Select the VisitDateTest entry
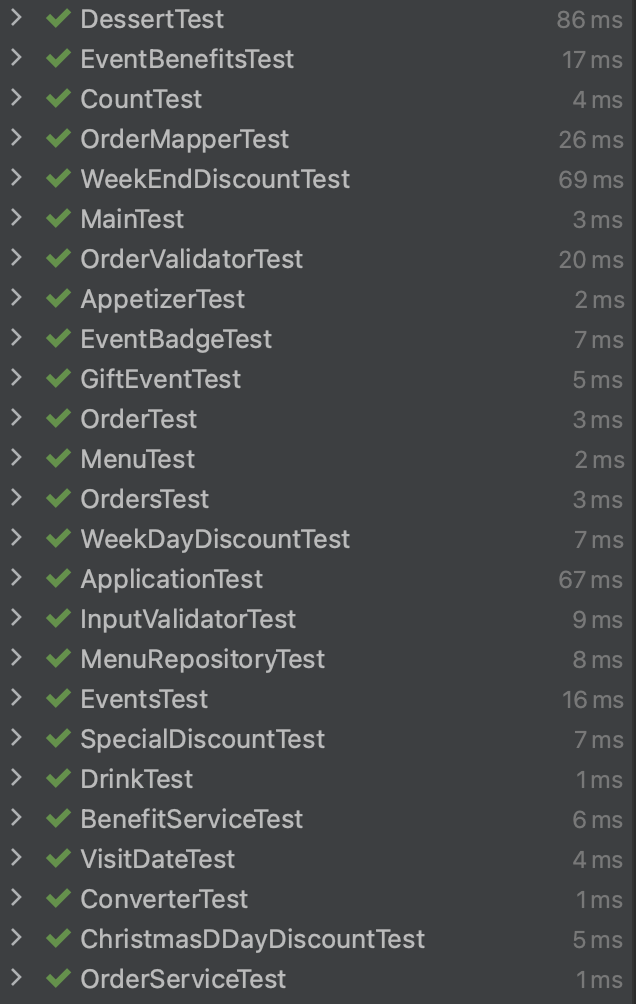Screen dimensions: 636x1004 (318, 859)
